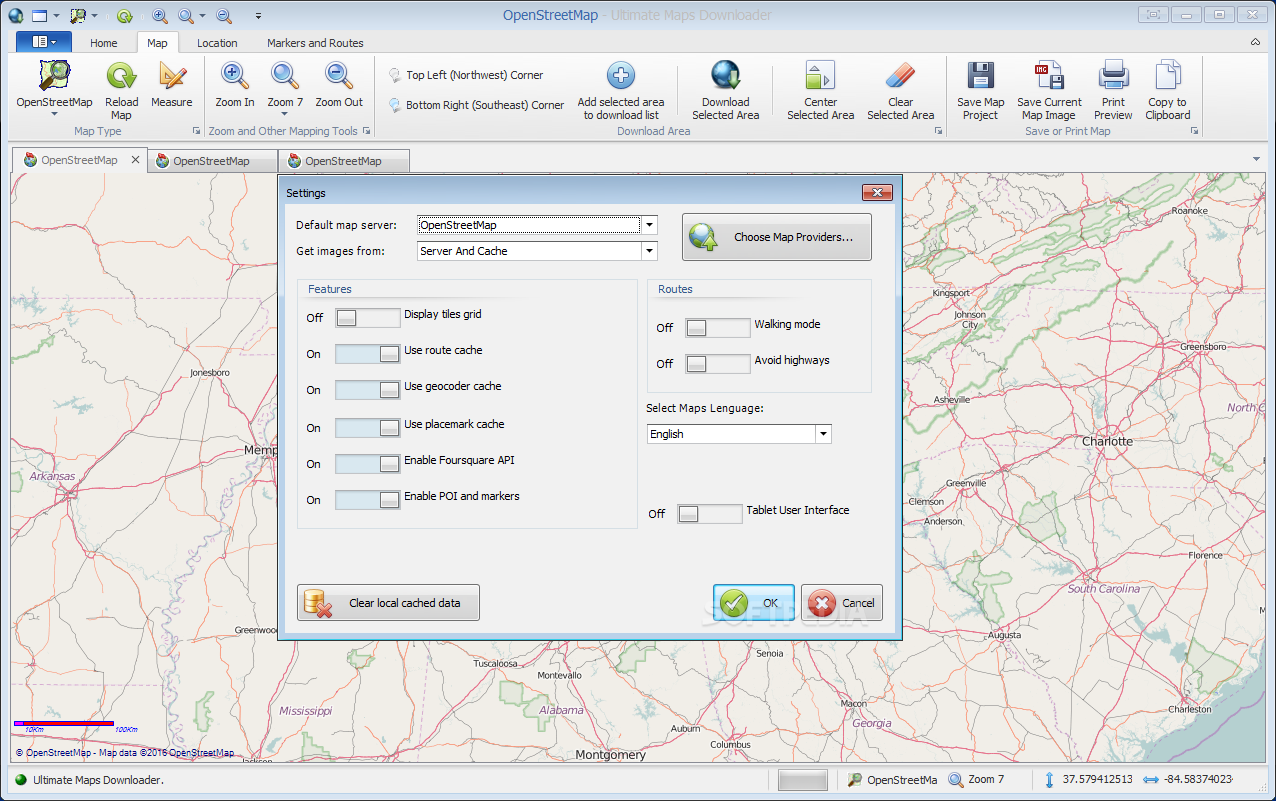Screen dimensions: 1276x801
Task: Click the Montgomery city label on the map
Action: (x=610, y=755)
